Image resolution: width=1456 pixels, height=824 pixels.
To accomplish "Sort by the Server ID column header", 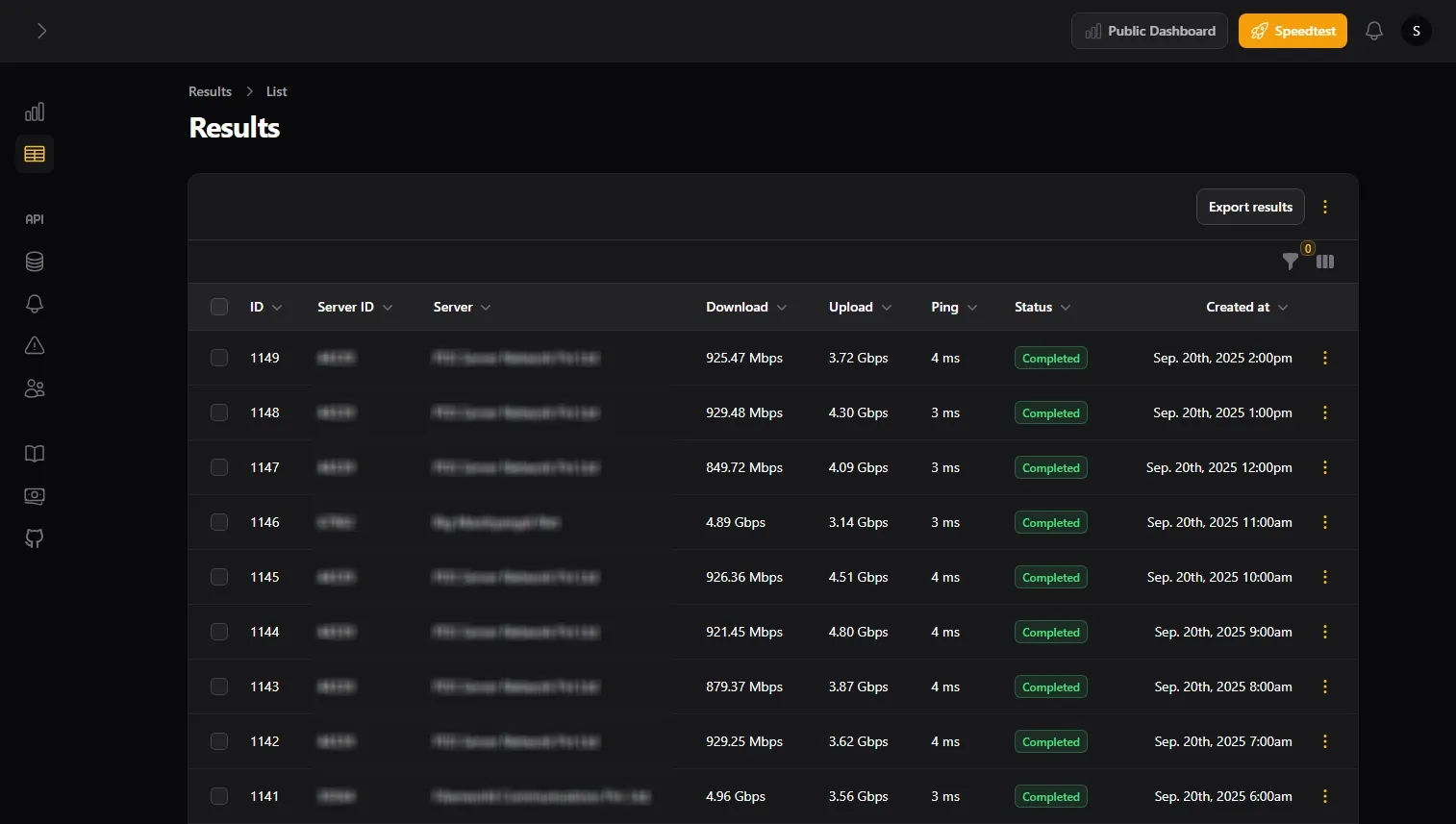I will click(x=355, y=307).
